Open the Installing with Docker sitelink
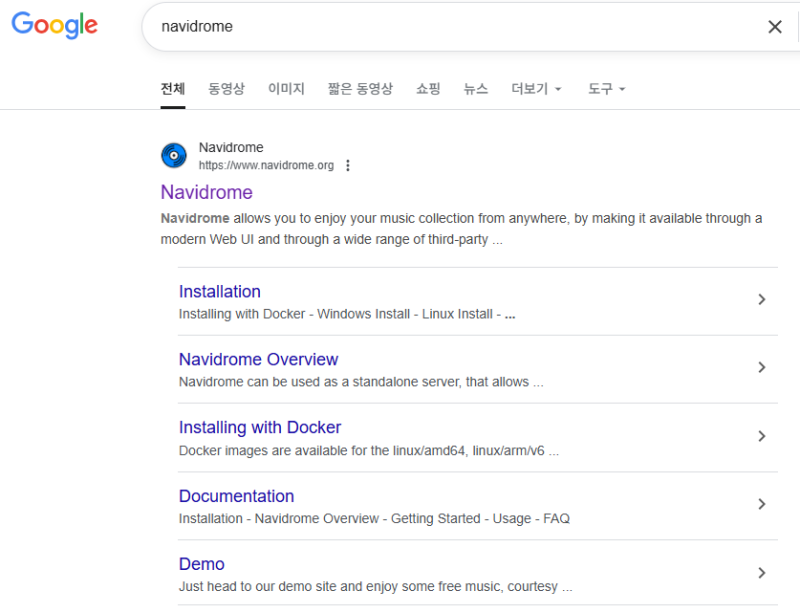Screen dimensions: 800x613 pos(260,427)
